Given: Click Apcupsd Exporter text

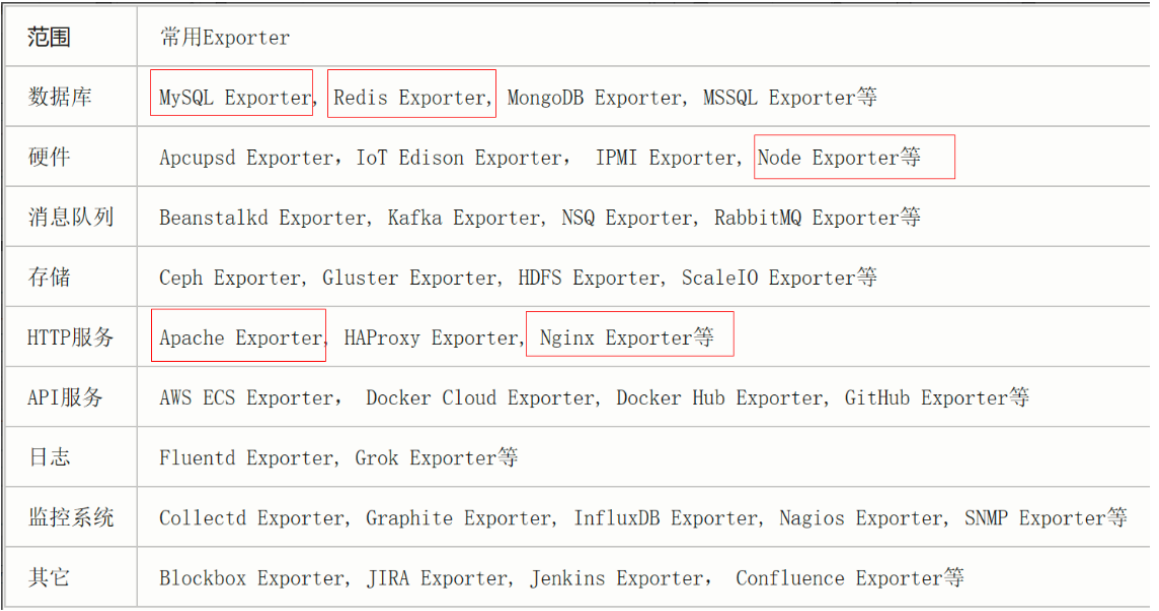Looking at the screenshot, I should click(x=246, y=157).
